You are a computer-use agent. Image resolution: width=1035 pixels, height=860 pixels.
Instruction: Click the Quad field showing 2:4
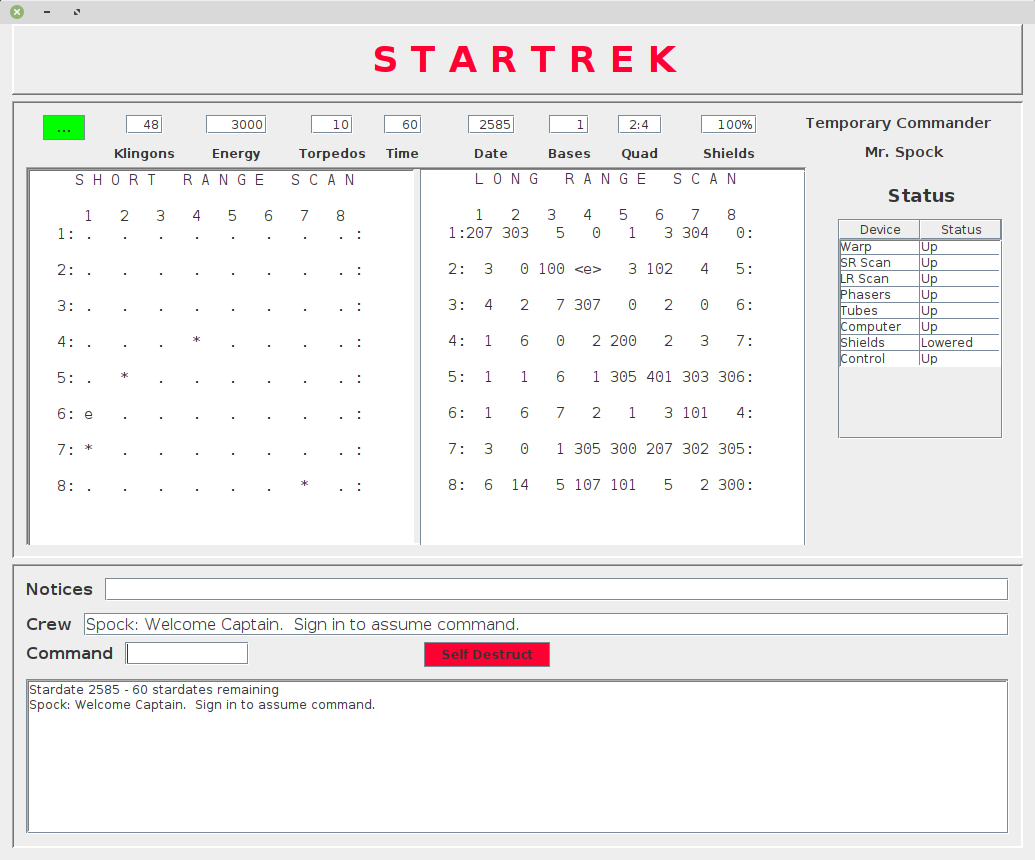pos(639,124)
